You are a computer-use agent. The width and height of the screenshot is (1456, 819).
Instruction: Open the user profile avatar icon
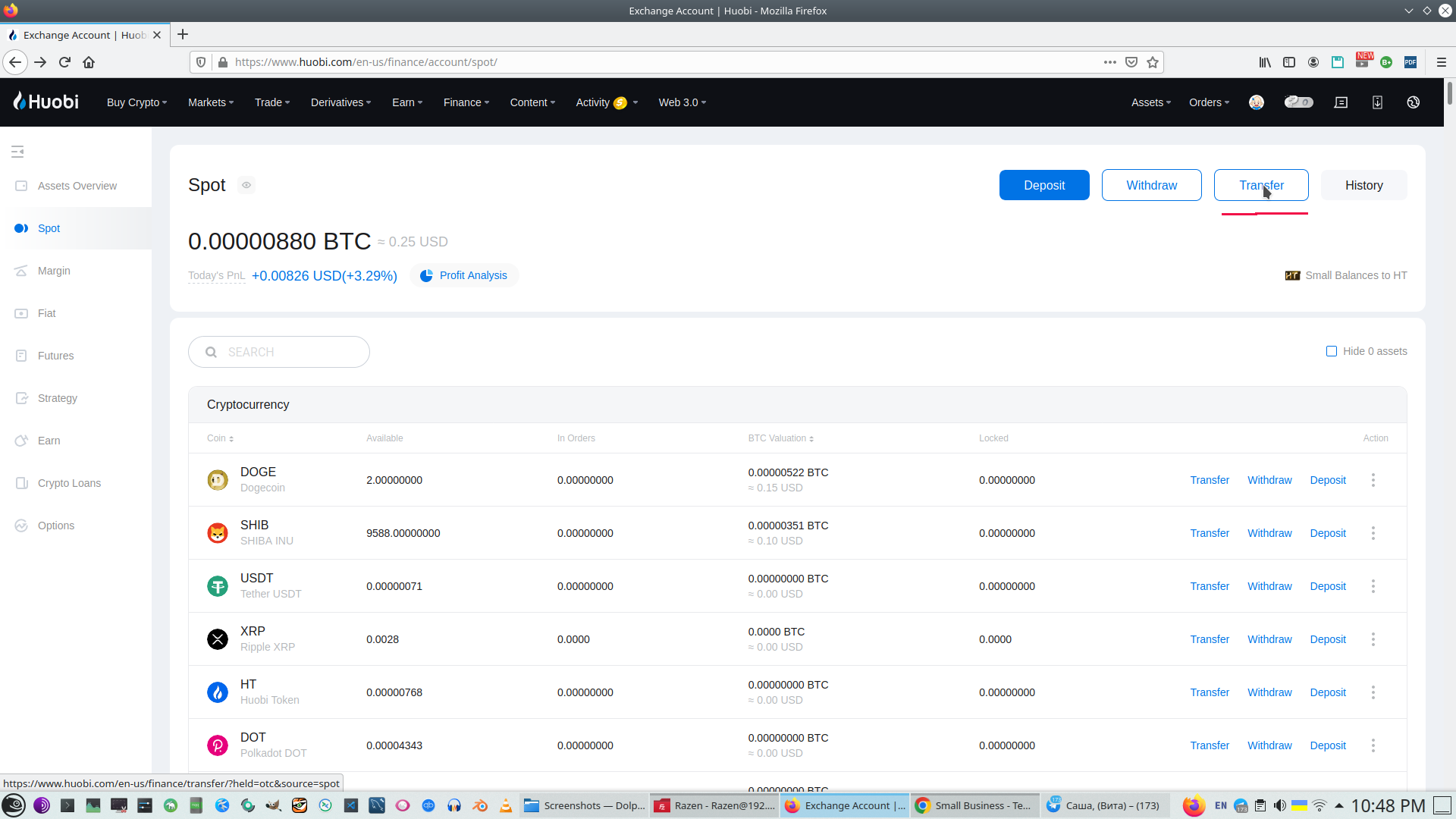(x=1257, y=102)
